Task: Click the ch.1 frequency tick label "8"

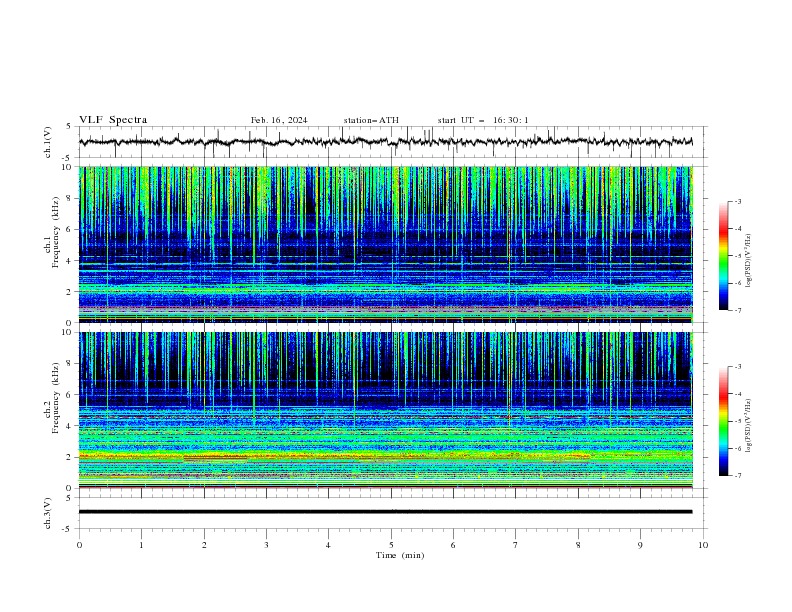Action: pos(71,198)
